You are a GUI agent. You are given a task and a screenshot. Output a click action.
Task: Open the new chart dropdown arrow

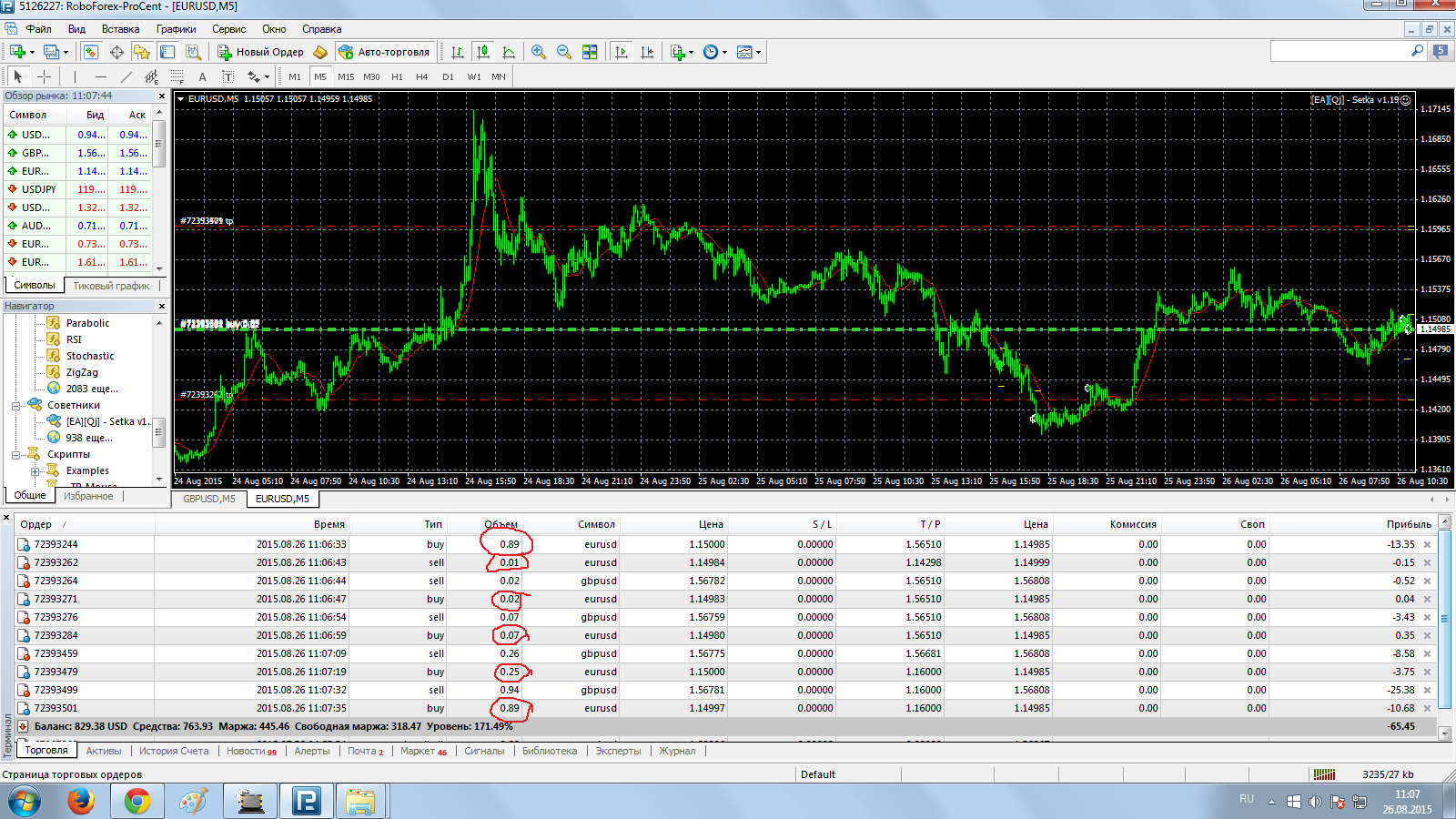coord(32,52)
